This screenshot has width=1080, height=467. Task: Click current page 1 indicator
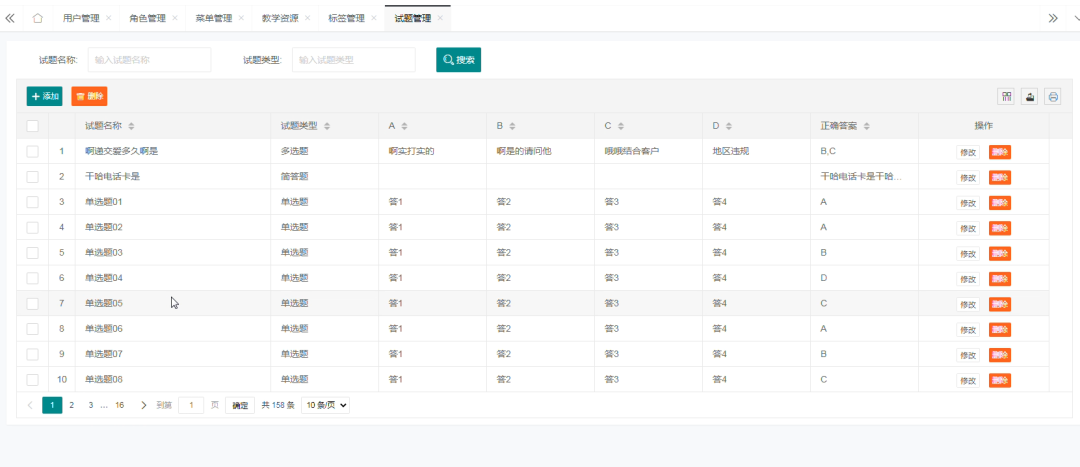(x=52, y=405)
